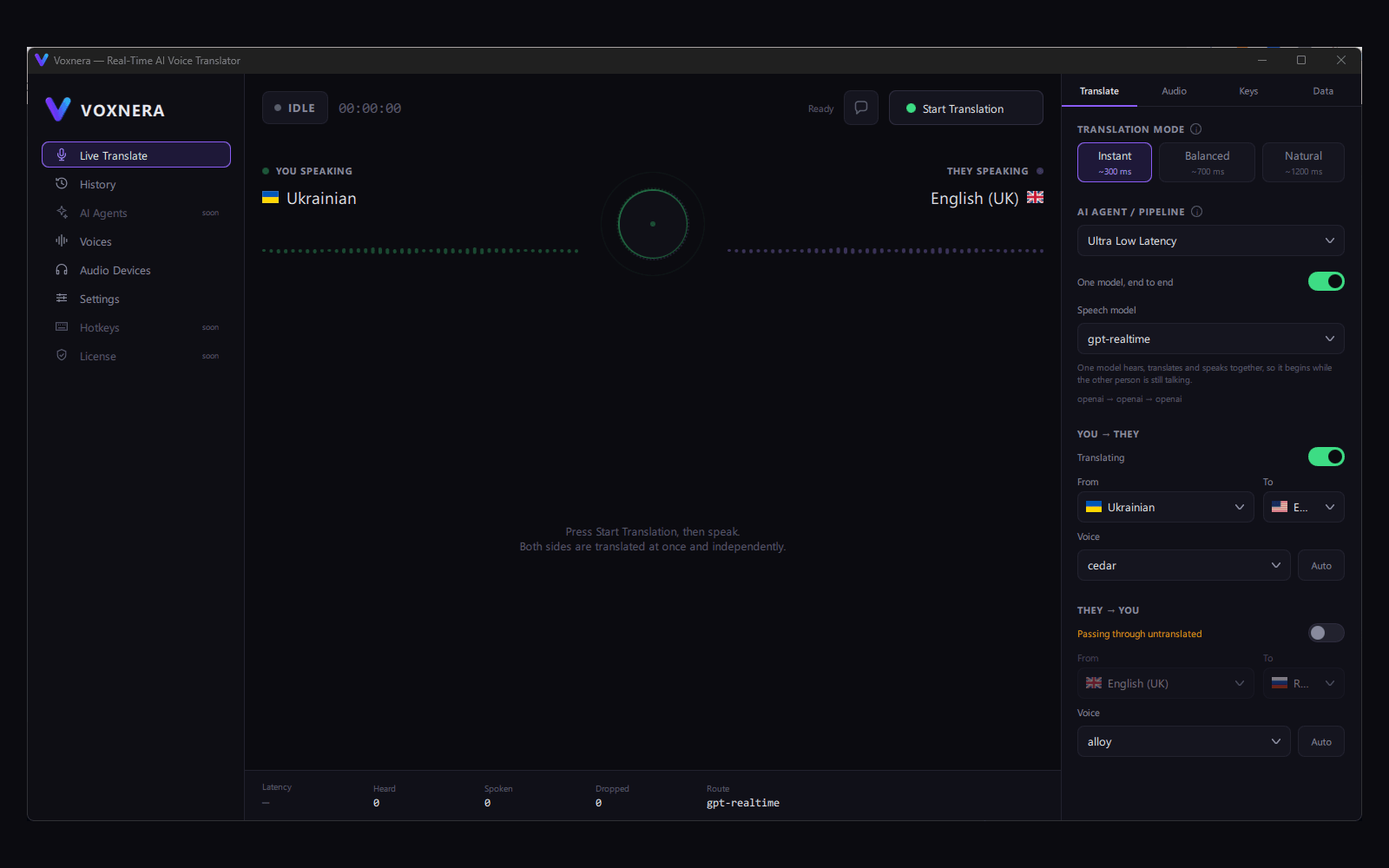Enable the They → You translation switch
Viewport: 1389px width, 868px height.
[1326, 633]
